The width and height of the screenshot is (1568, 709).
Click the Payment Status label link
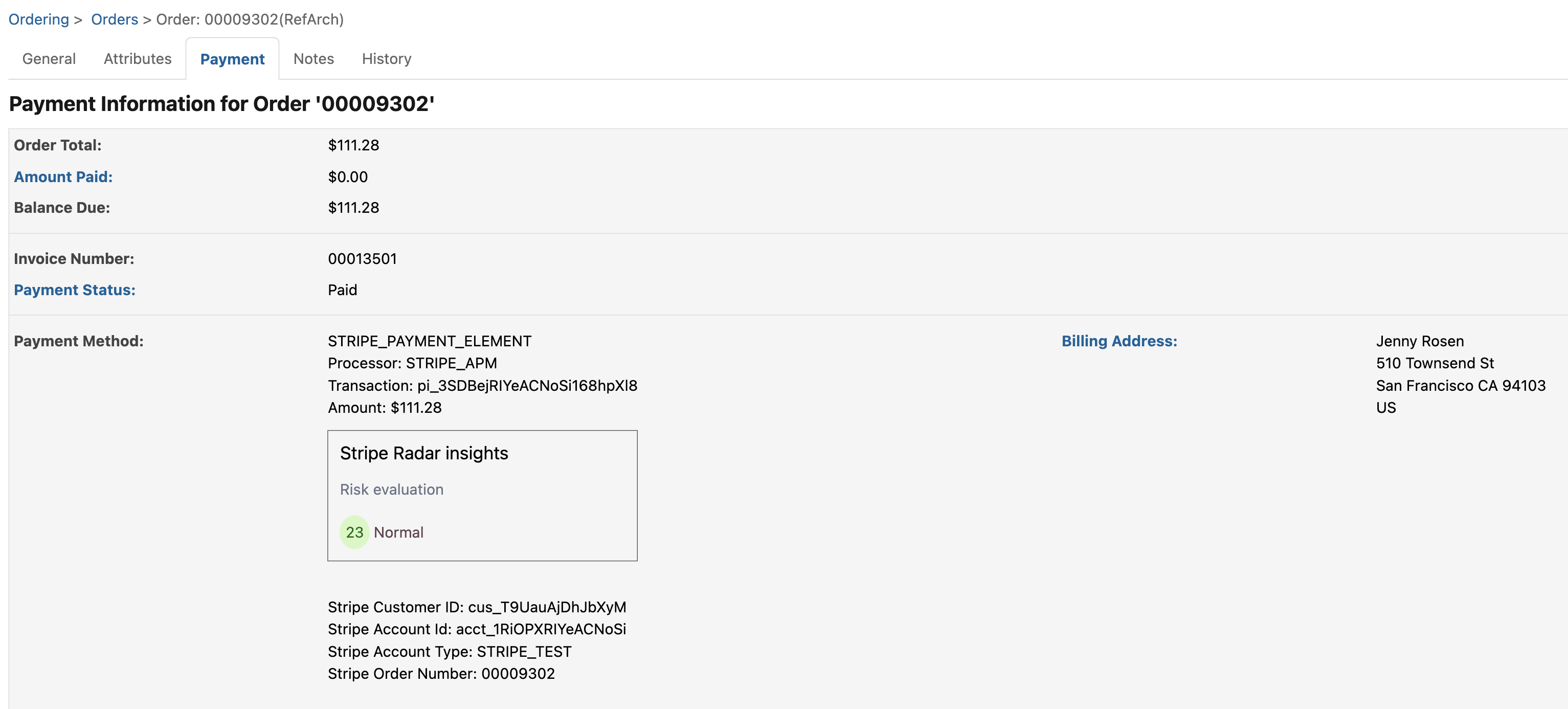tap(74, 290)
